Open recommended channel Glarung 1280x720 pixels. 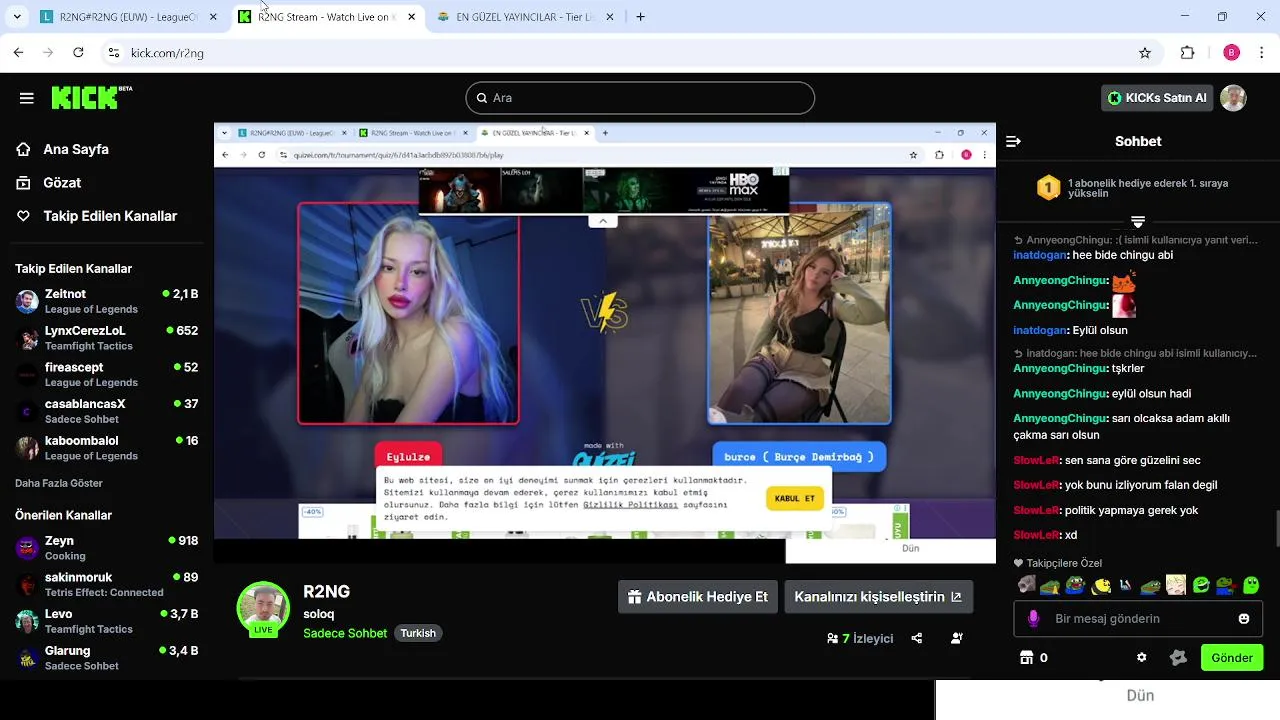point(106,658)
